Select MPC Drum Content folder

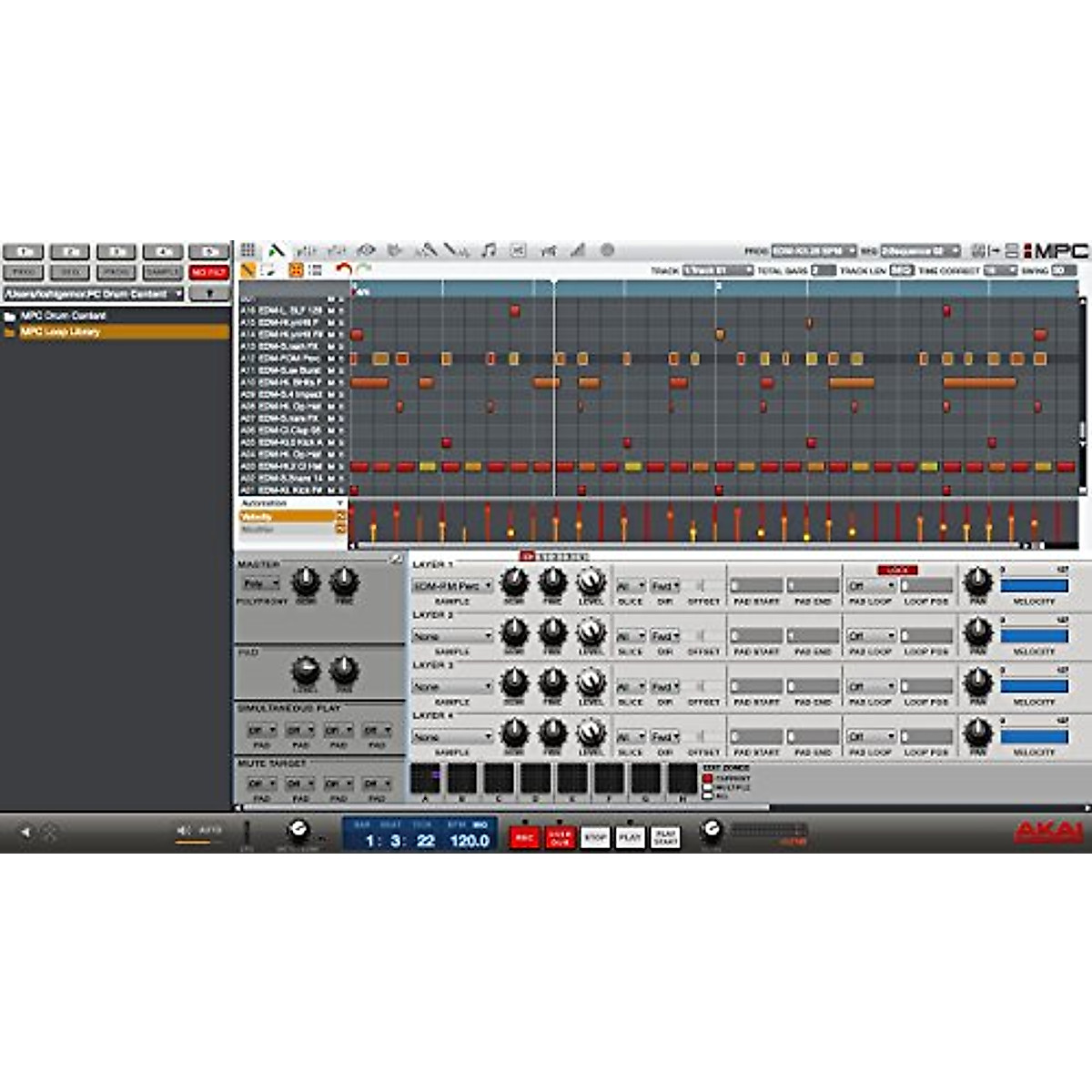tap(63, 316)
